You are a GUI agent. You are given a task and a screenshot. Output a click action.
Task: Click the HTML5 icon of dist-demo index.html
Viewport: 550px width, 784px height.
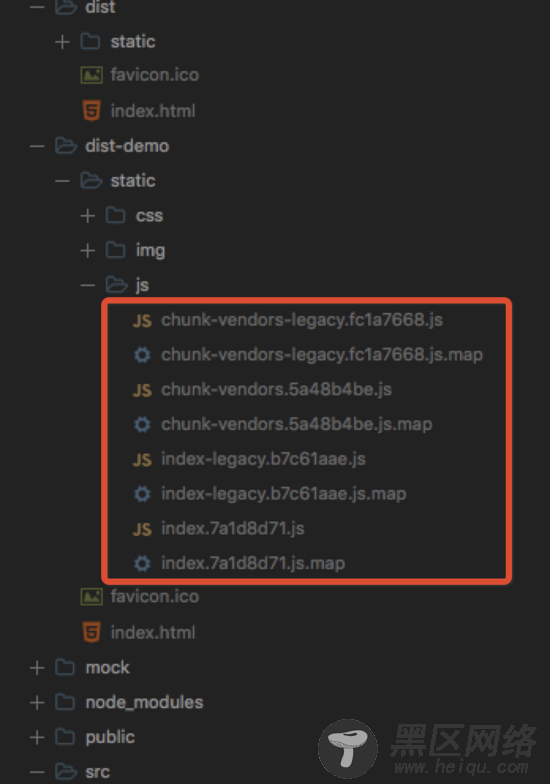(92, 632)
